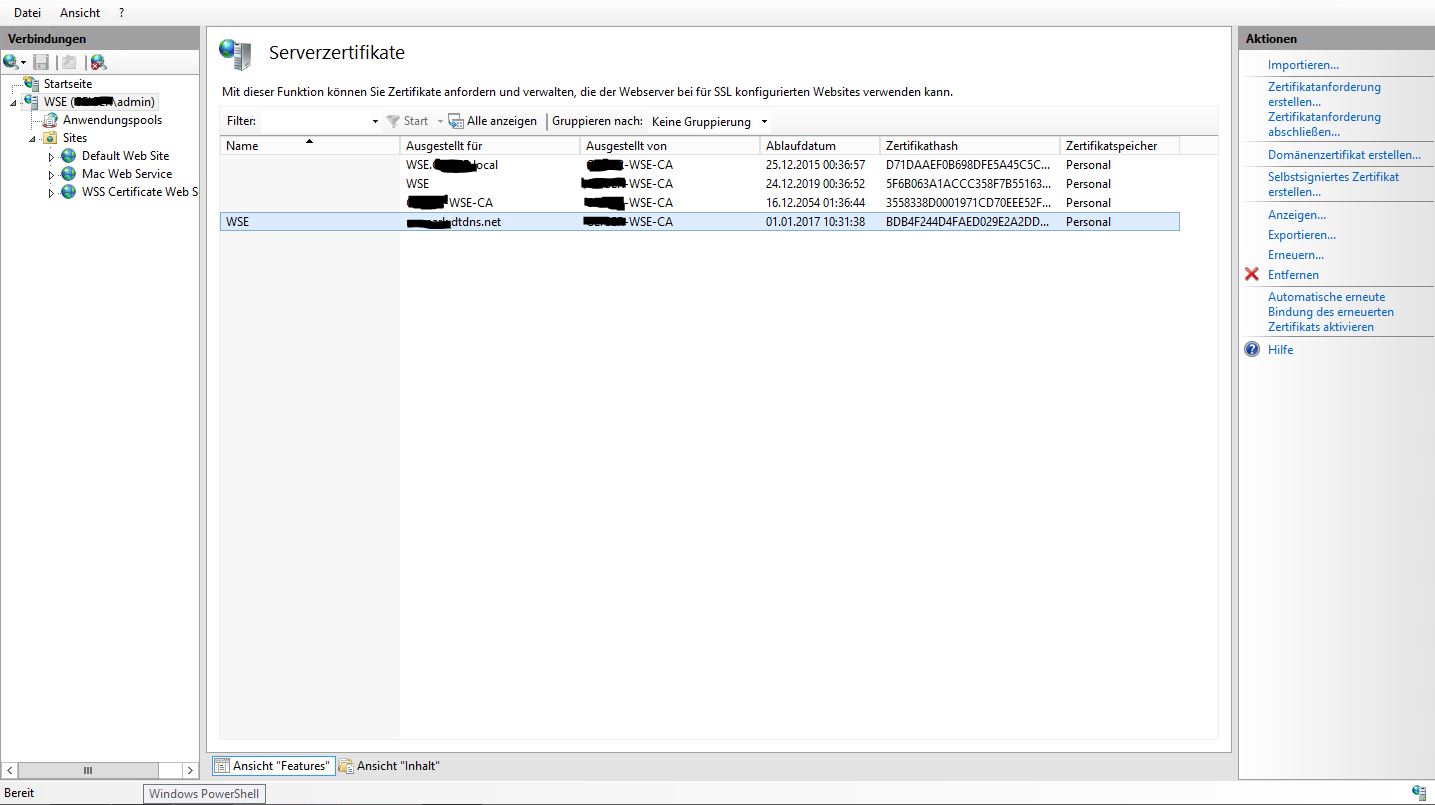
Task: Expand WSS Certificate Web Service node
Action: (x=51, y=193)
